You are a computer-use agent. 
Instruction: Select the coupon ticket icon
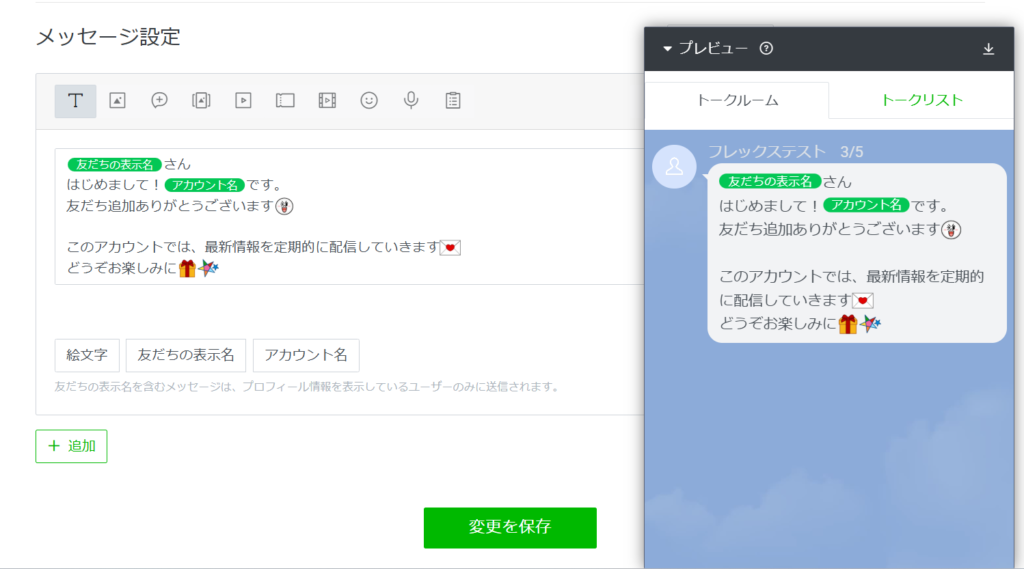click(285, 101)
